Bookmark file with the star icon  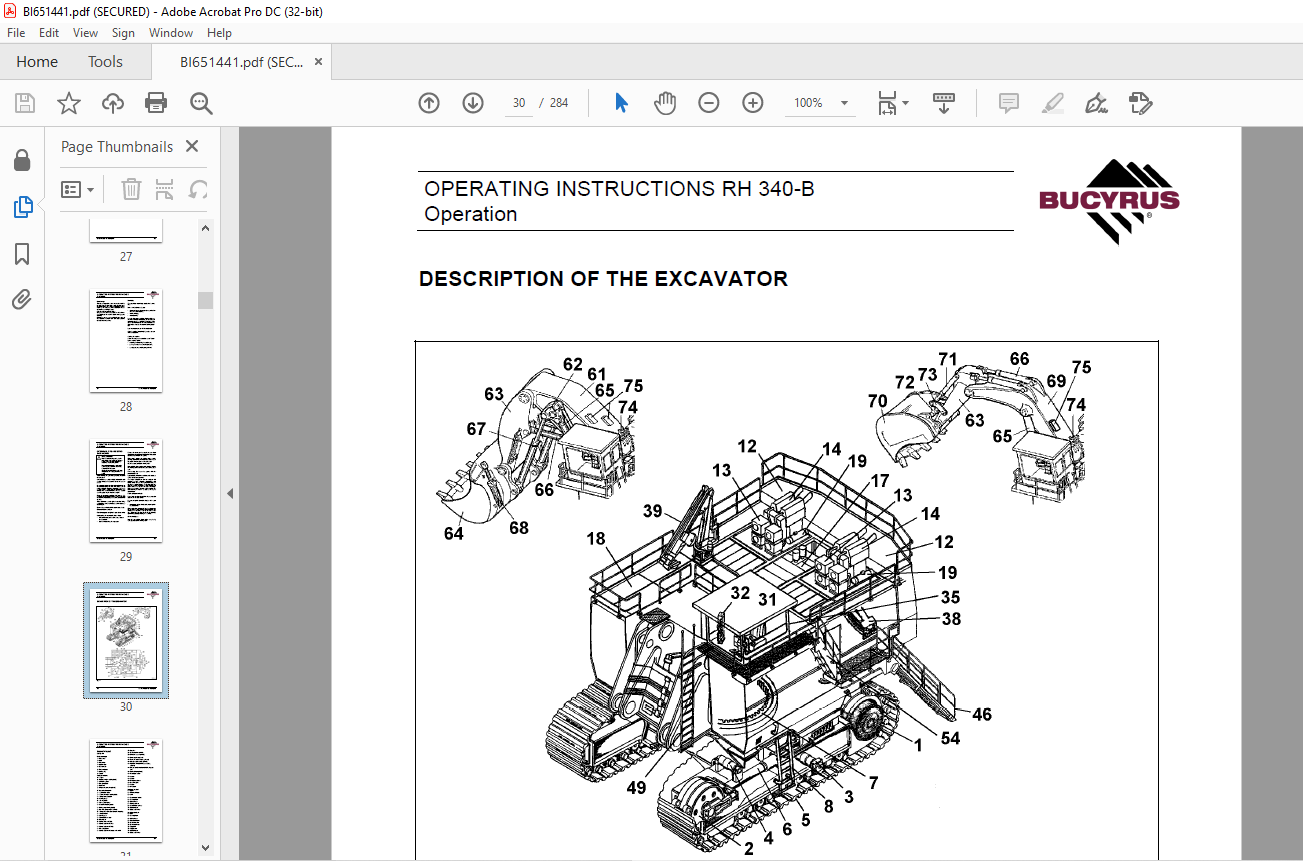click(69, 103)
